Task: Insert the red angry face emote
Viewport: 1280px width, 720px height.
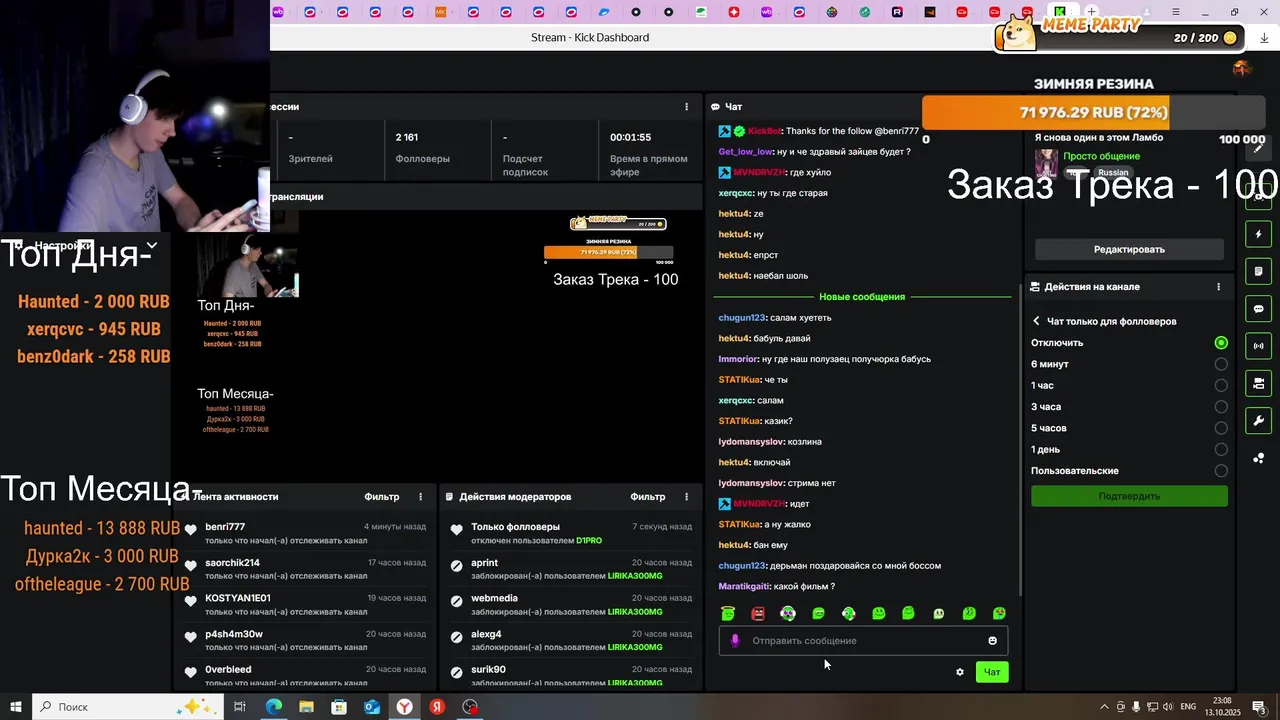Action: 758,613
